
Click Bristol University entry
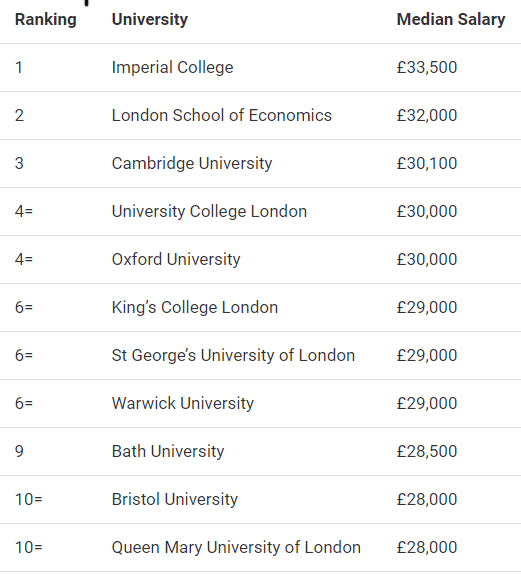(x=175, y=499)
